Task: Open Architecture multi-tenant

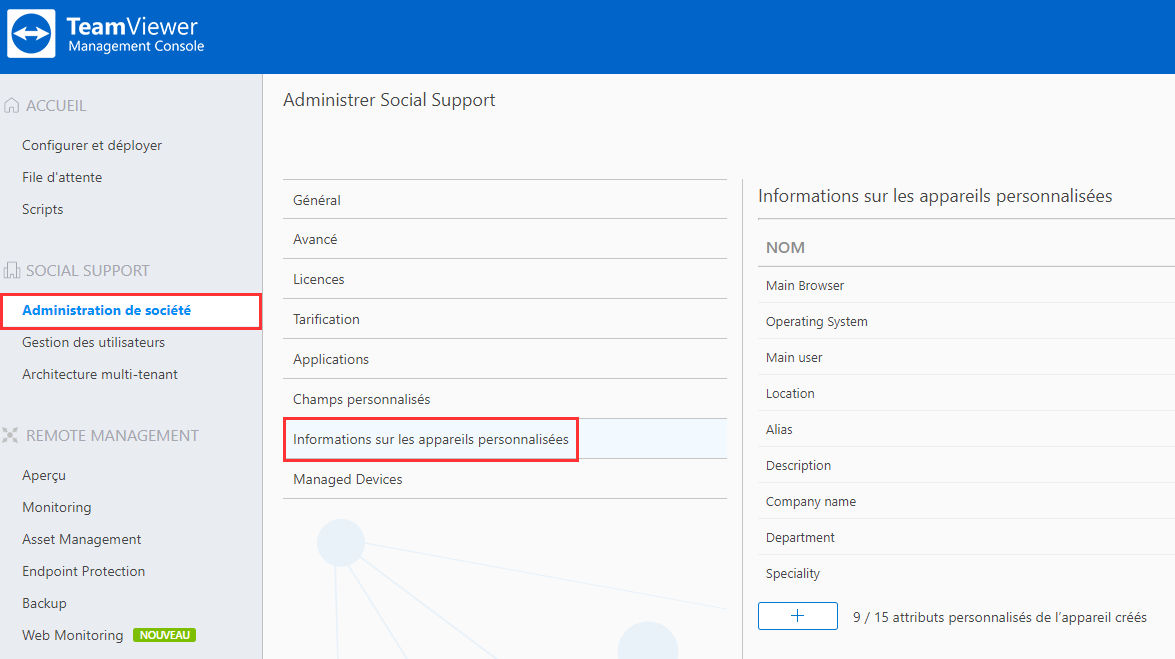Action: 100,375
